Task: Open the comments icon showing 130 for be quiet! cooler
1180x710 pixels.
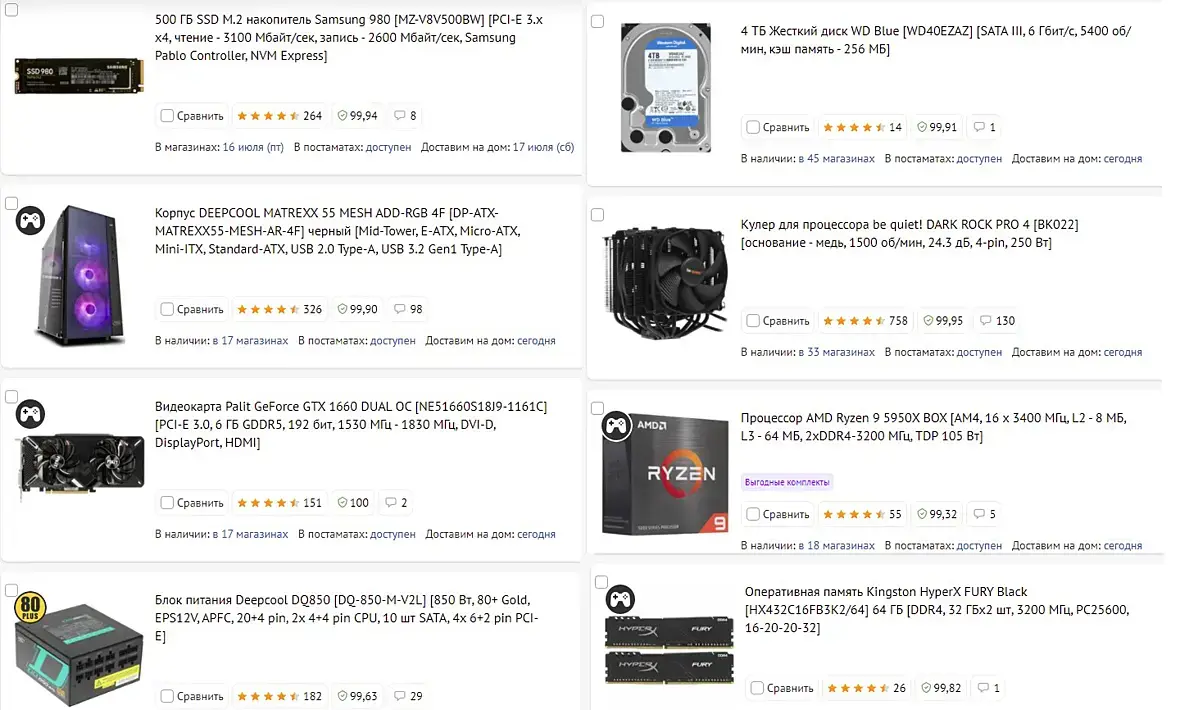Action: tap(998, 321)
